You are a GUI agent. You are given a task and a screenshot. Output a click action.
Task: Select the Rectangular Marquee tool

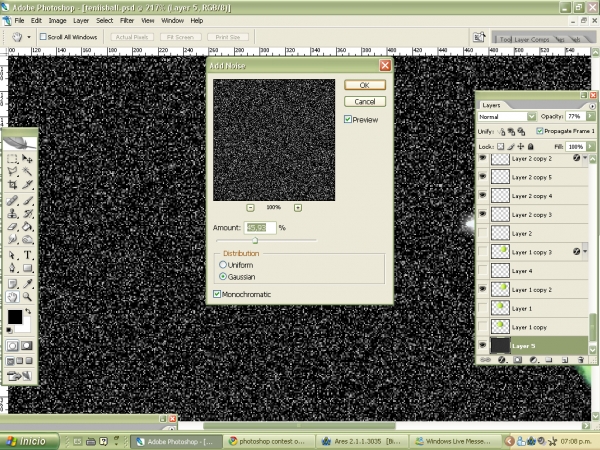[x=12, y=158]
